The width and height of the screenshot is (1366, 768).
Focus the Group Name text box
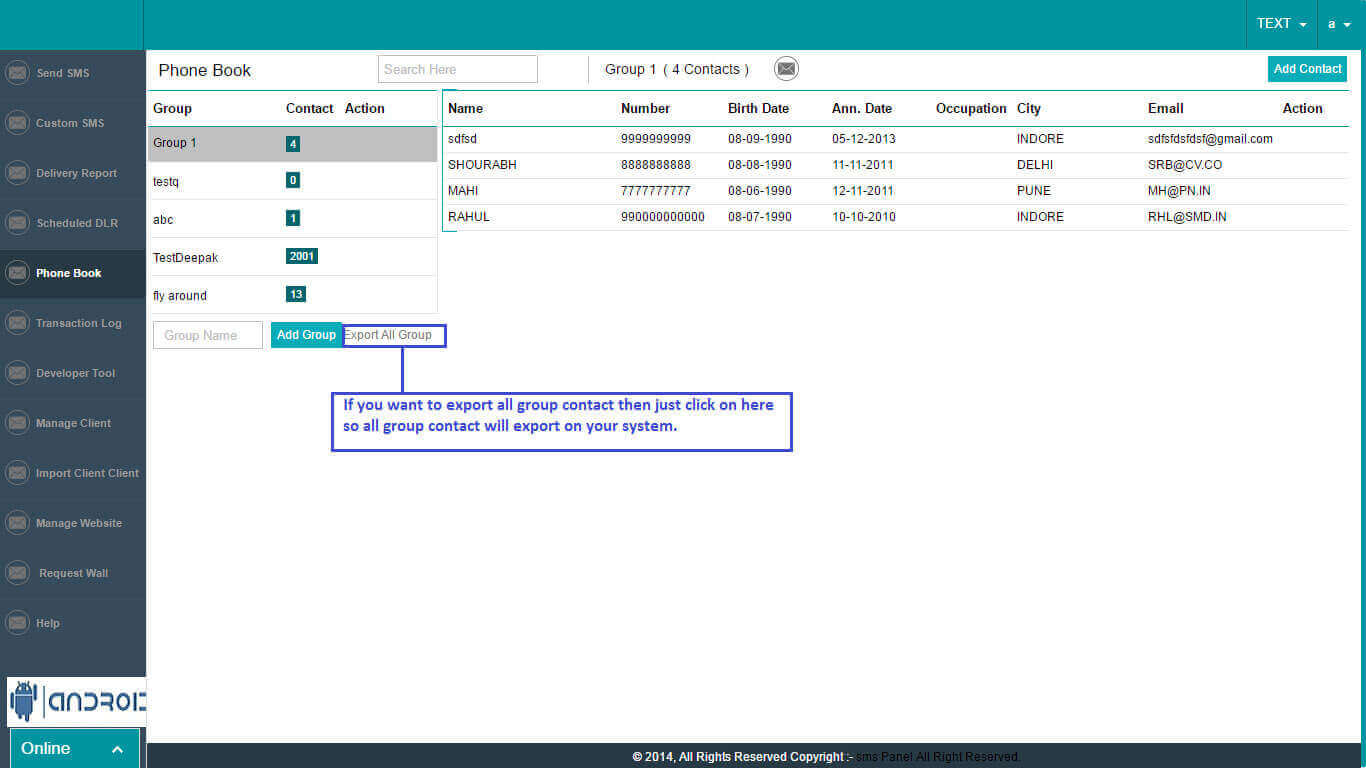pos(207,335)
